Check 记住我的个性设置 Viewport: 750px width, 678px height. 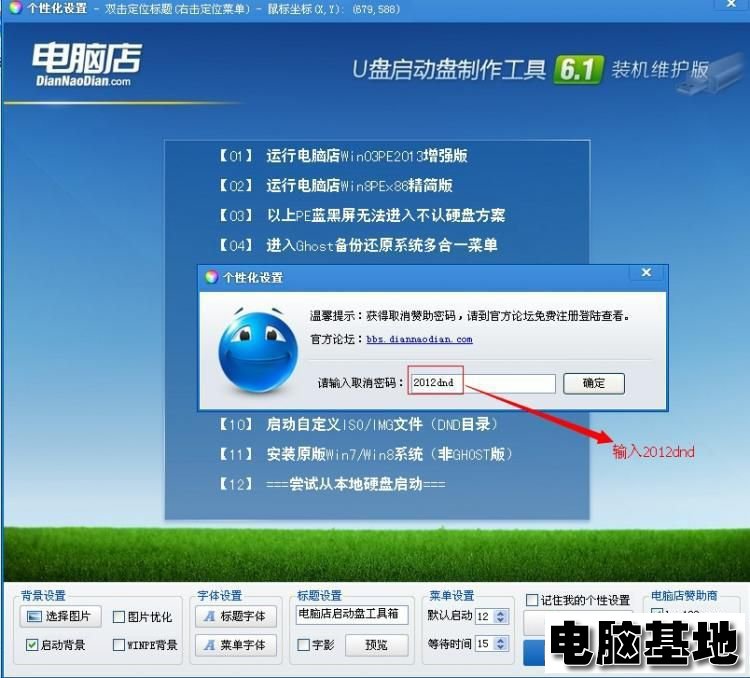(x=531, y=600)
